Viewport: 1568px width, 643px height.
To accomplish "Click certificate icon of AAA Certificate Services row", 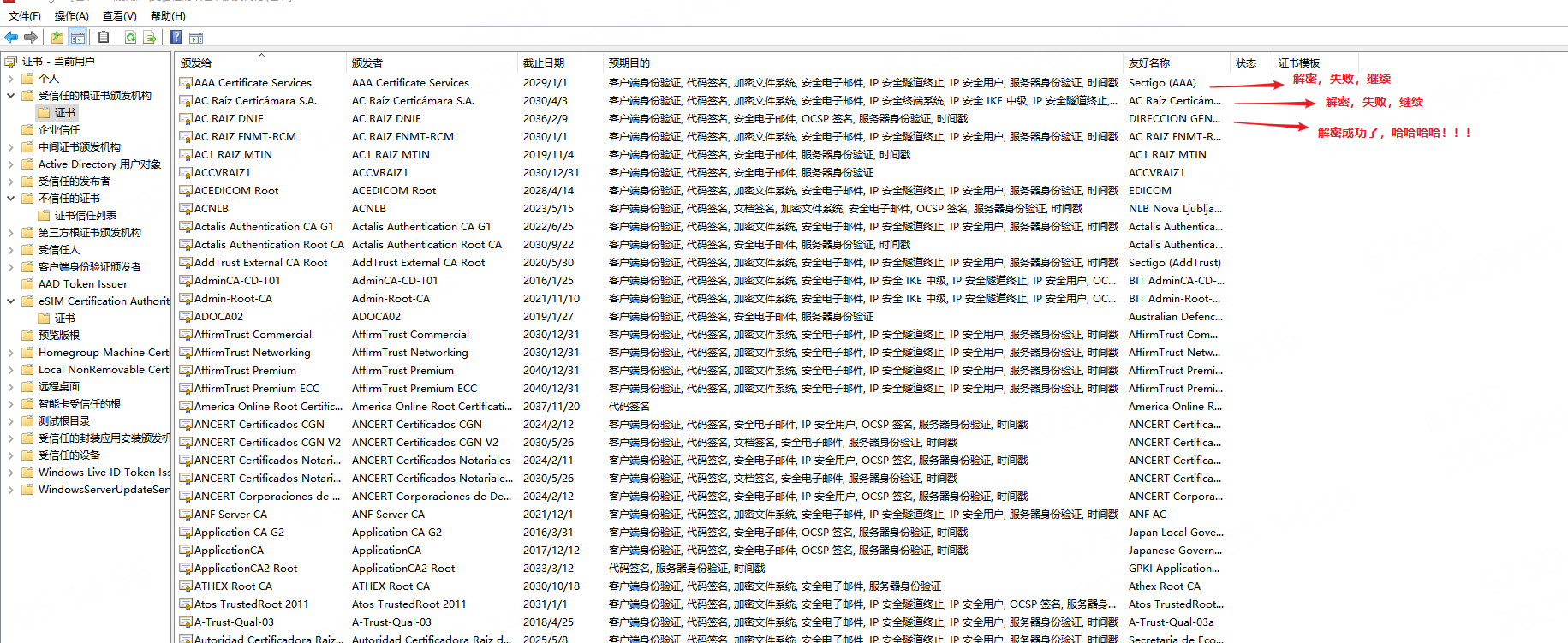I will point(186,83).
